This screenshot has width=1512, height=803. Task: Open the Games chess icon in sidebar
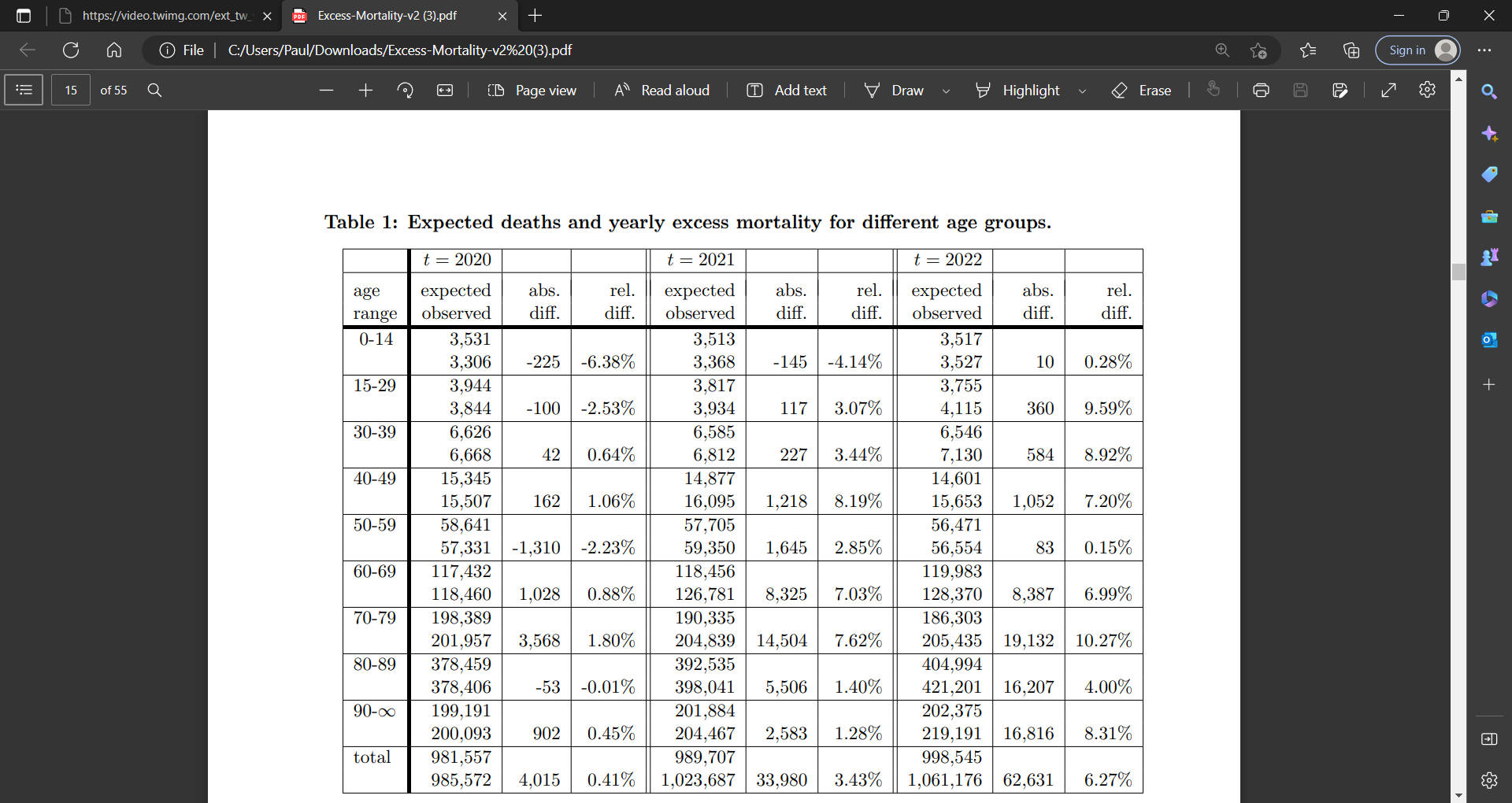pyautogui.click(x=1489, y=257)
